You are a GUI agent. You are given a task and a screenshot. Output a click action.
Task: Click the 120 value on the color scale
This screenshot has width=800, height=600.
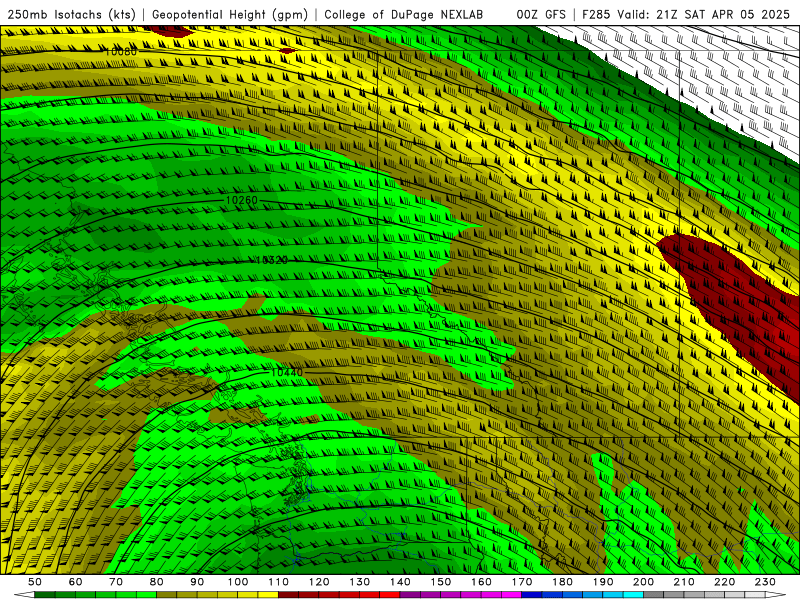coord(319,582)
